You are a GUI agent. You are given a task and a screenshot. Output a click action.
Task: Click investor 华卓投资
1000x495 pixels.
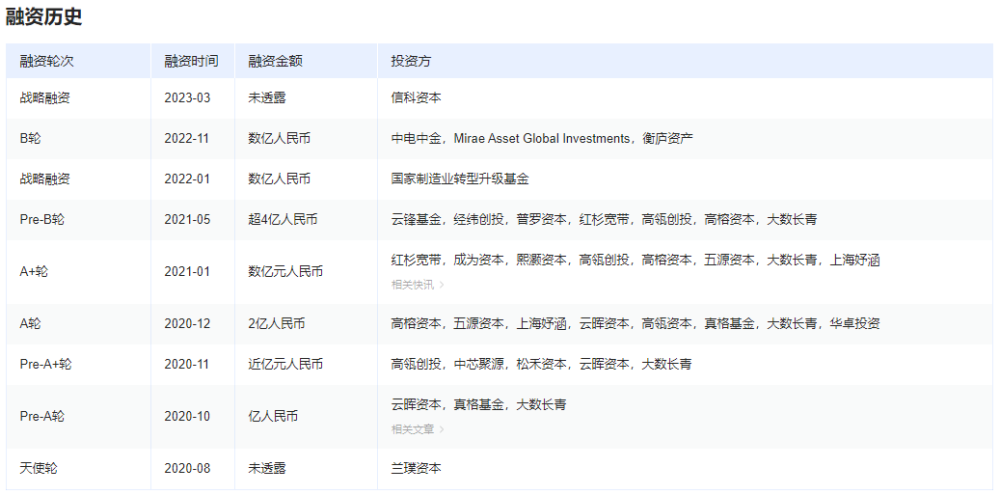tap(855, 323)
